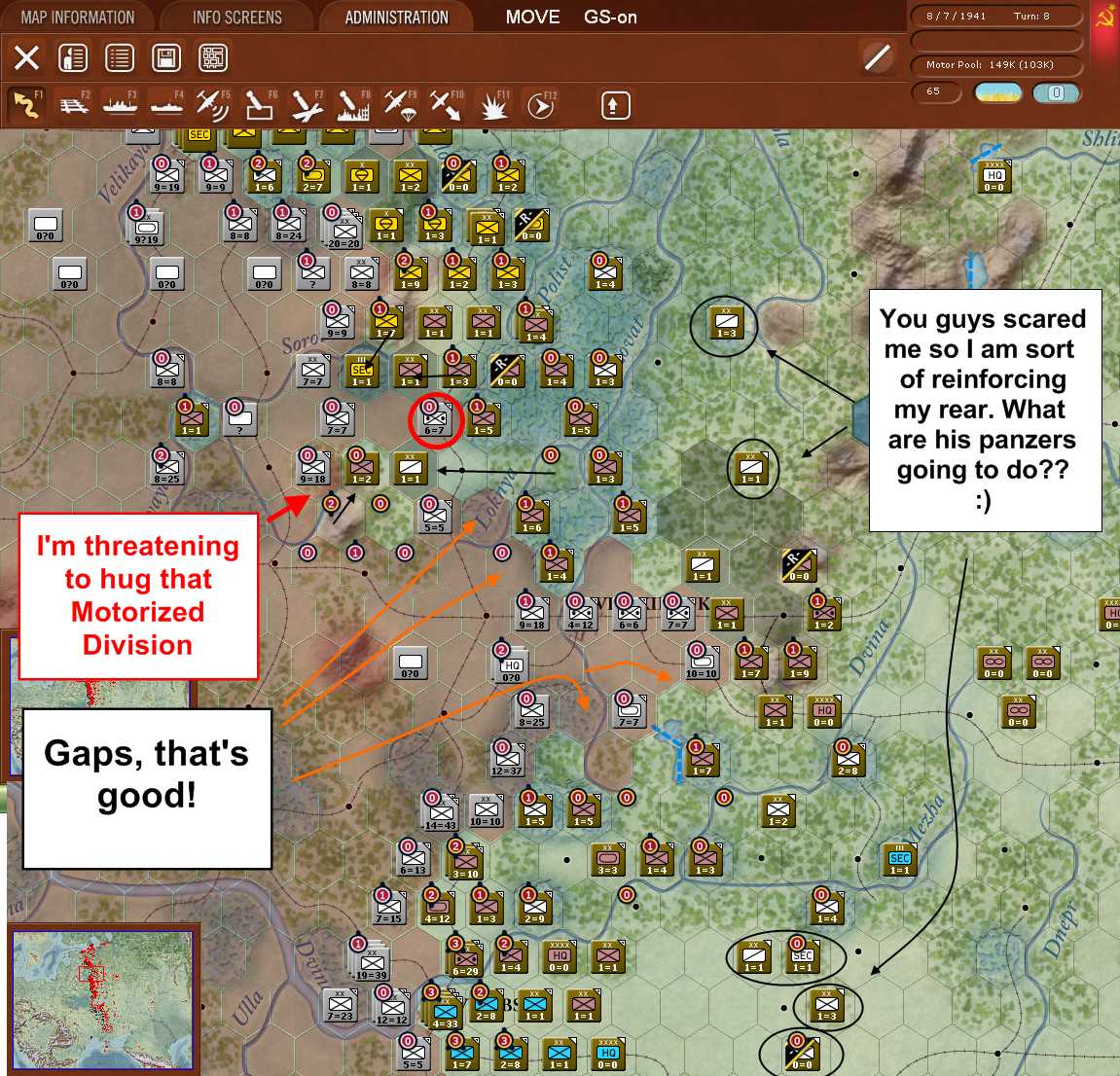
Task: Toggle the blue '0' snow level button
Action: pyautogui.click(x=1057, y=92)
